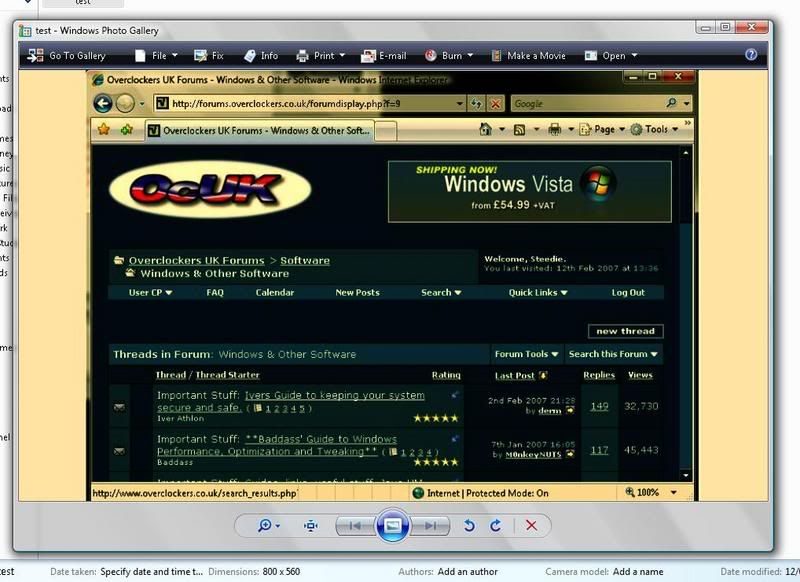
Task: Click the '800 x 560' dimensions value
Action: (x=281, y=572)
